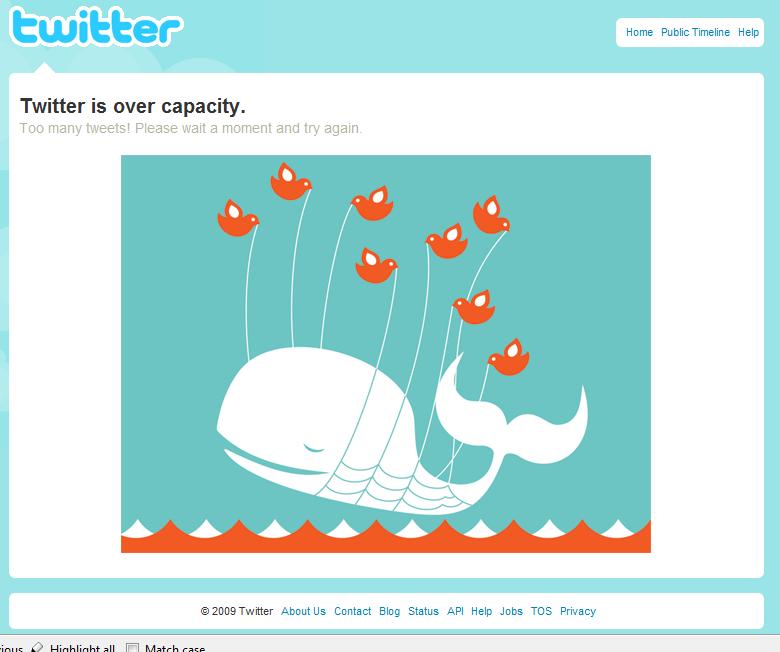Open the Privacy footer link
This screenshot has width=780, height=652.
(x=578, y=611)
